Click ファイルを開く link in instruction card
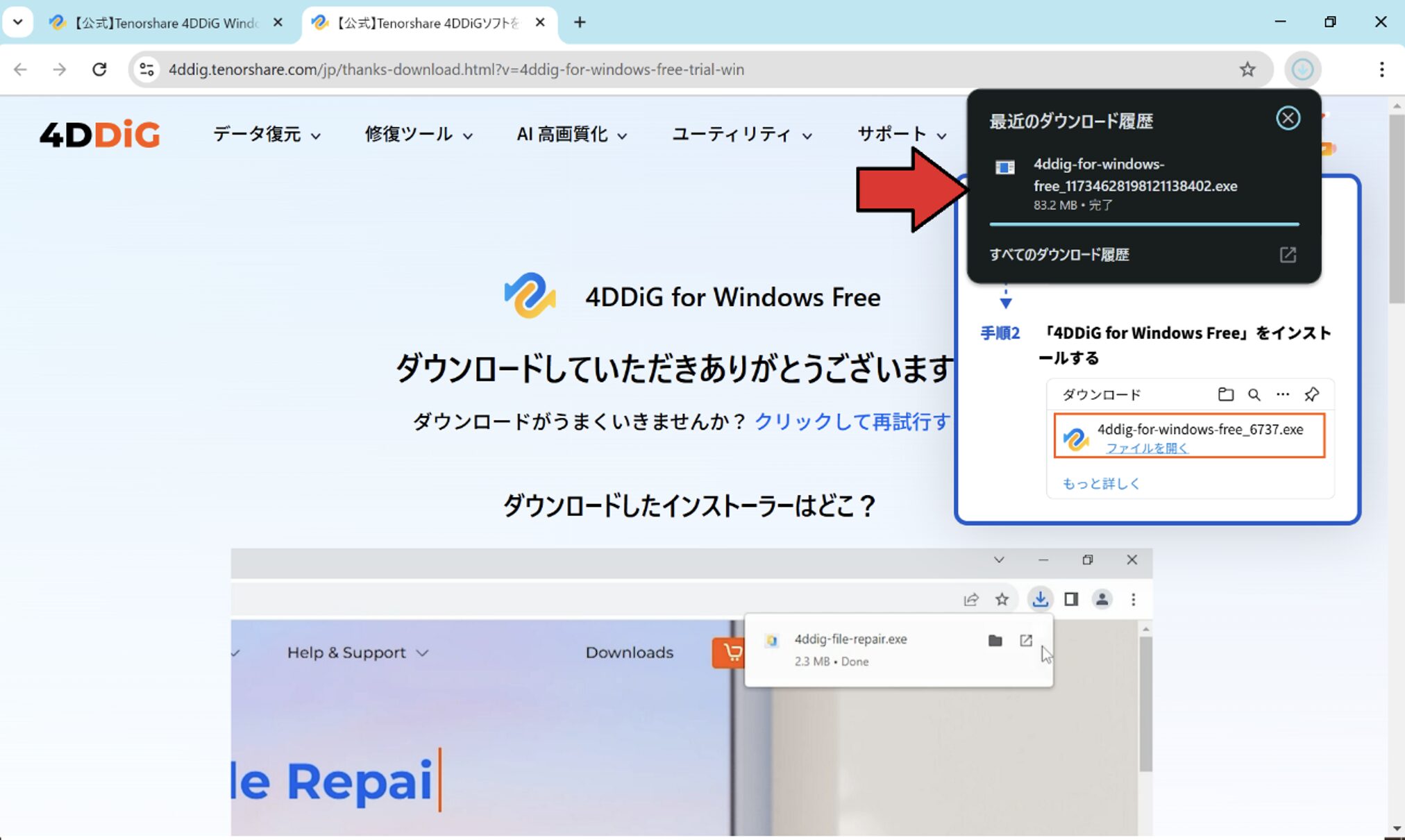 [x=1146, y=448]
